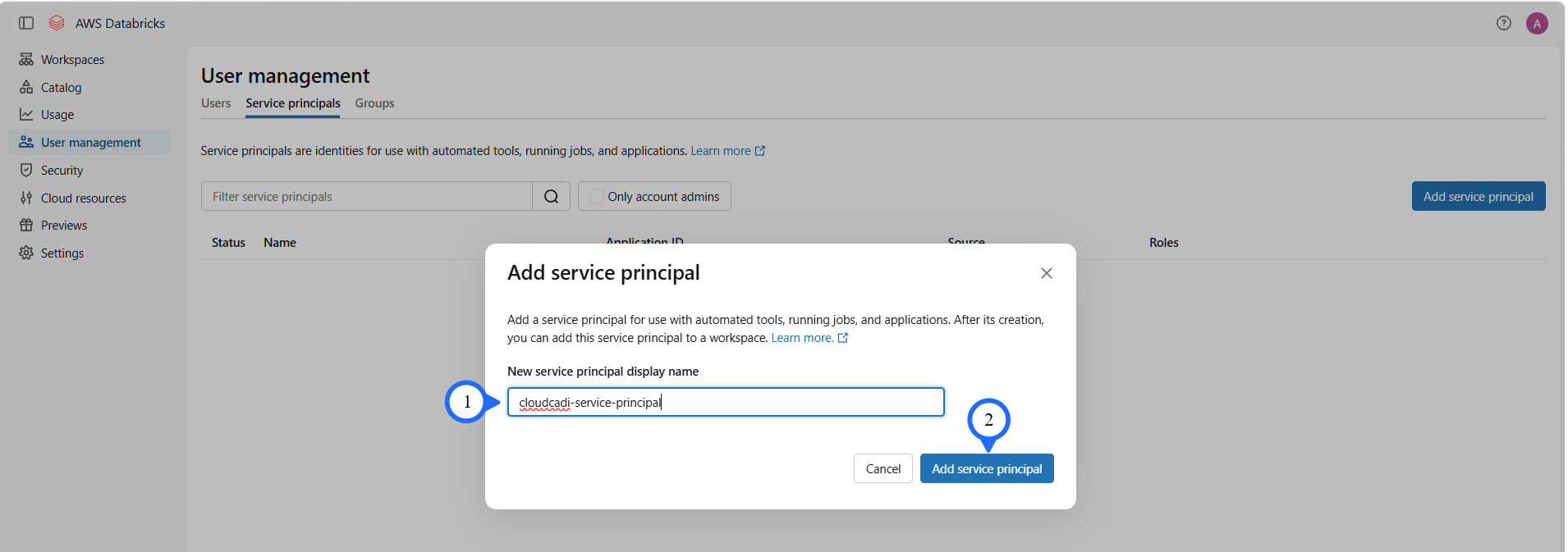Open Previews in the sidebar

[x=89, y=225]
